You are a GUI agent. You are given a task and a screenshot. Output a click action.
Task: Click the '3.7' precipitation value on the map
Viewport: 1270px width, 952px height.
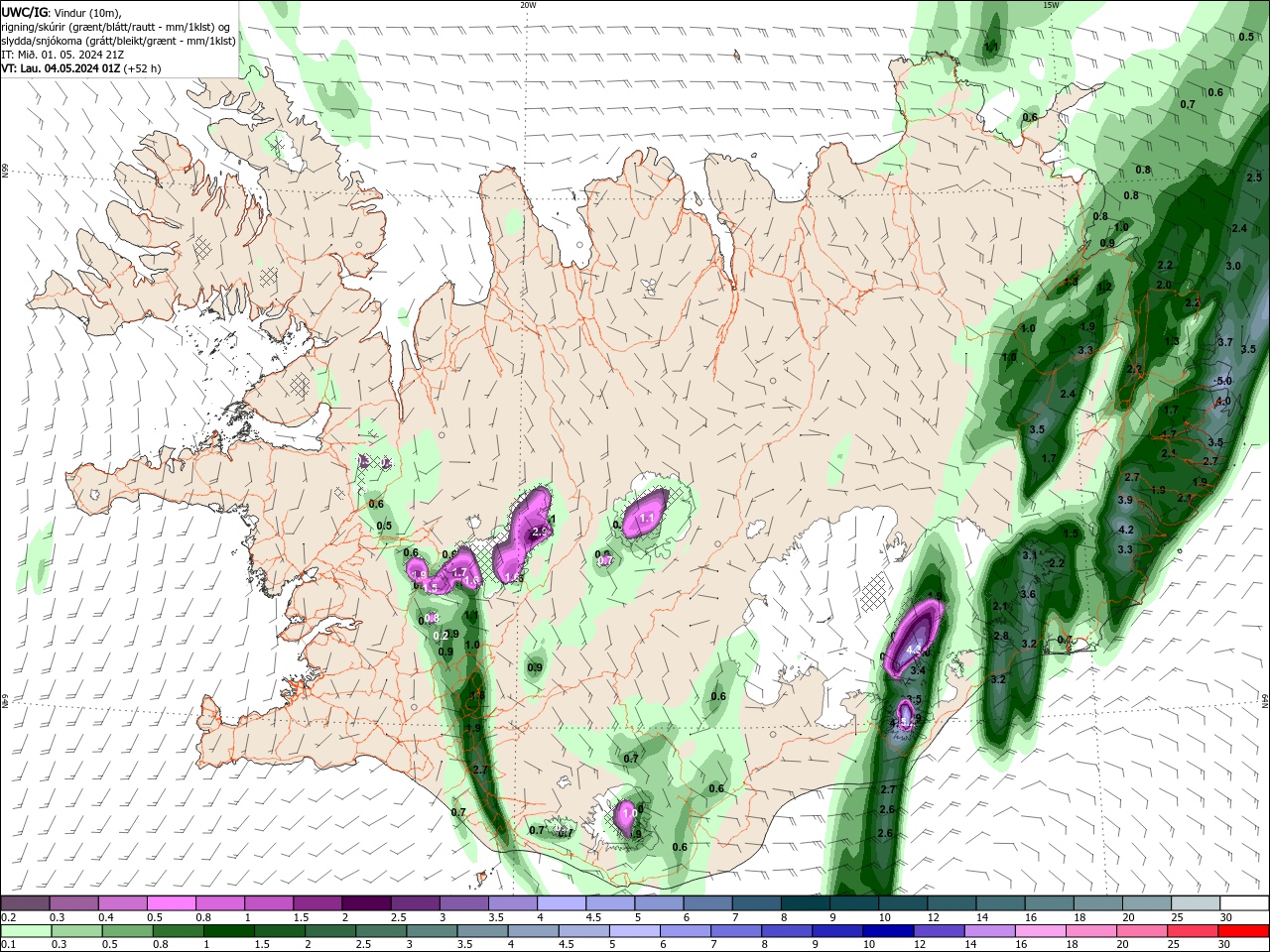point(1224,342)
